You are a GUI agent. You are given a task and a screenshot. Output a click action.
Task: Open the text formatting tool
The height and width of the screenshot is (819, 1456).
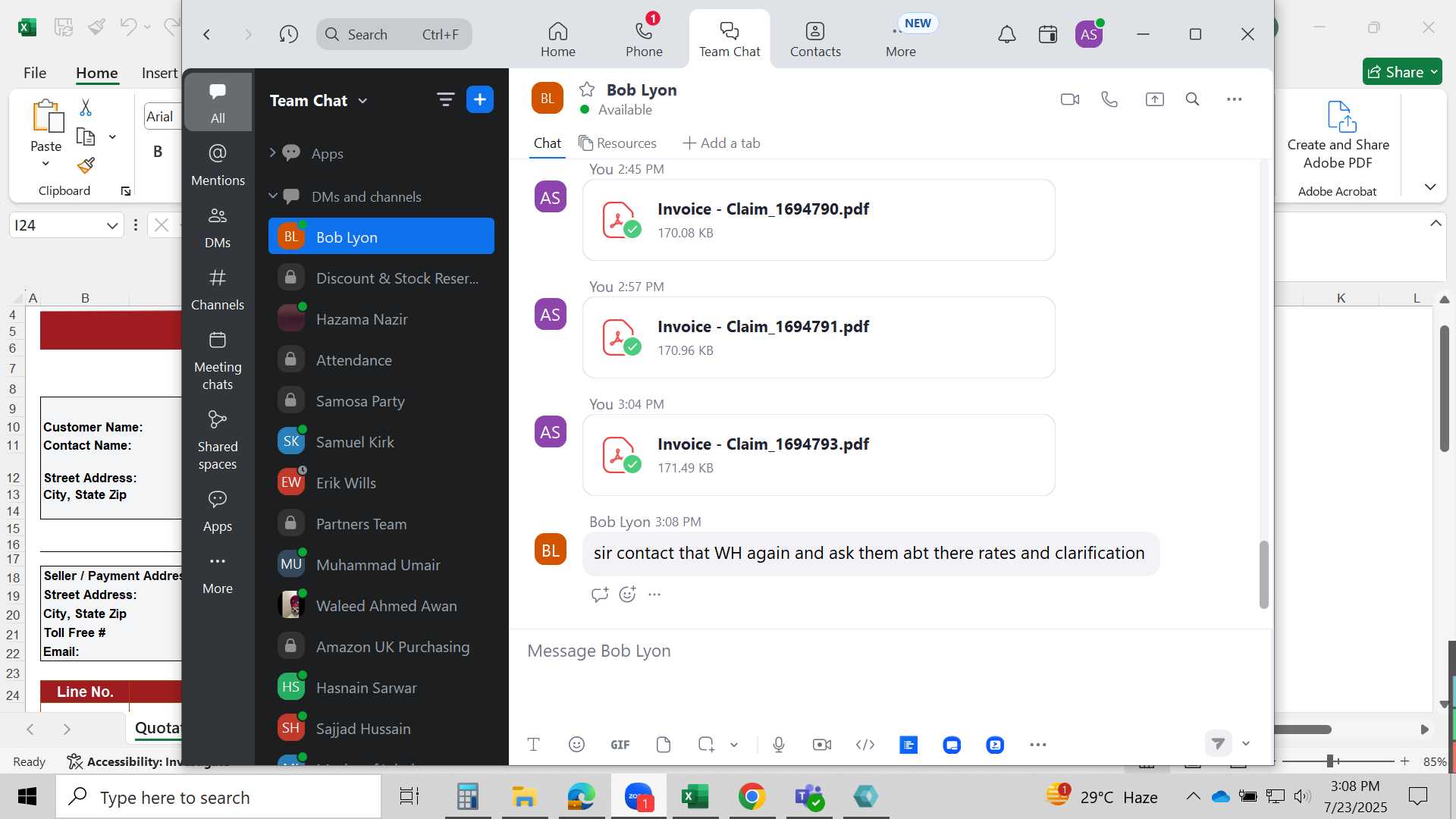(x=533, y=745)
